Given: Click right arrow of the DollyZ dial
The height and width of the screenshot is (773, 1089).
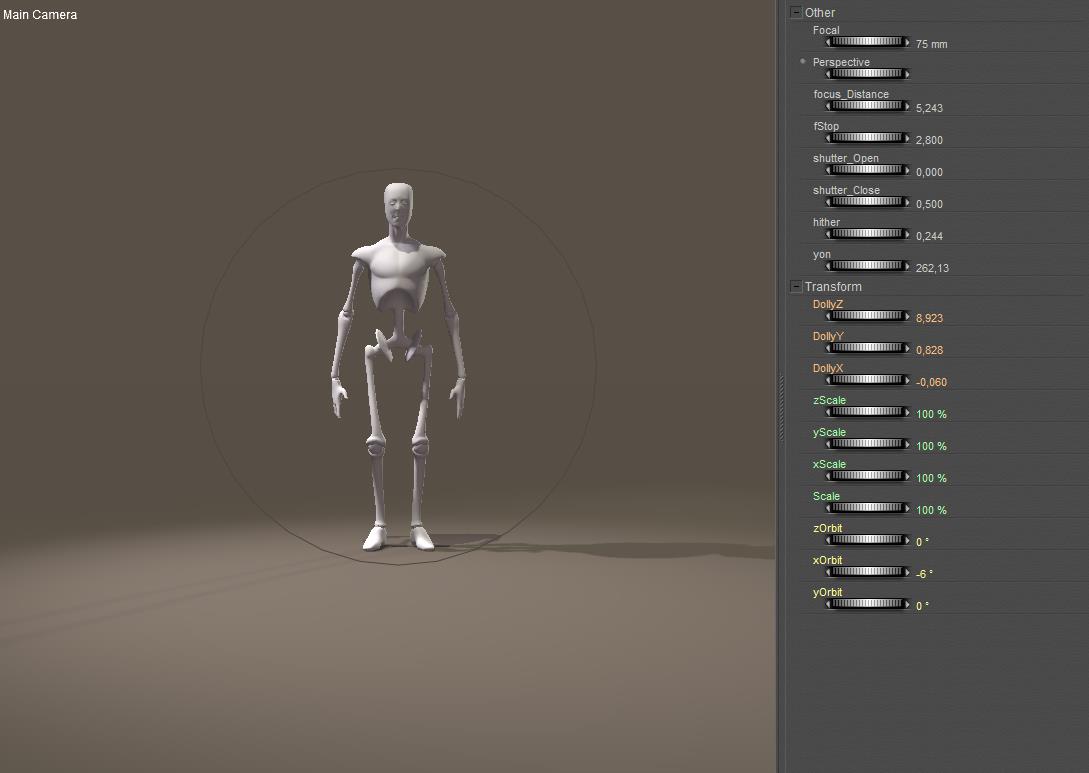Looking at the screenshot, I should 907,316.
